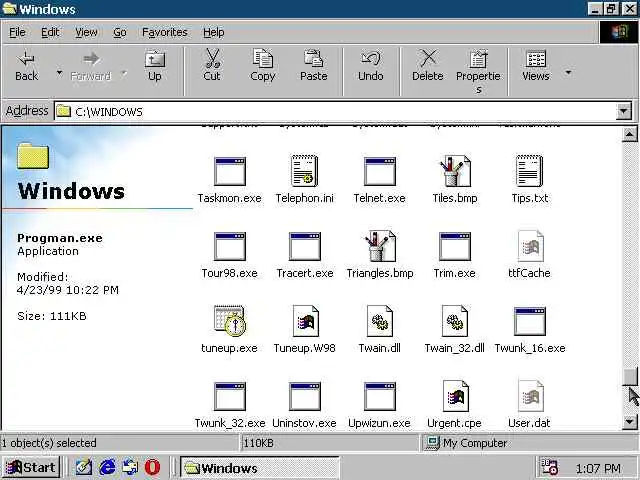Select the Tiles.bmp image icon
The width and height of the screenshot is (640, 480).
[x=455, y=171]
